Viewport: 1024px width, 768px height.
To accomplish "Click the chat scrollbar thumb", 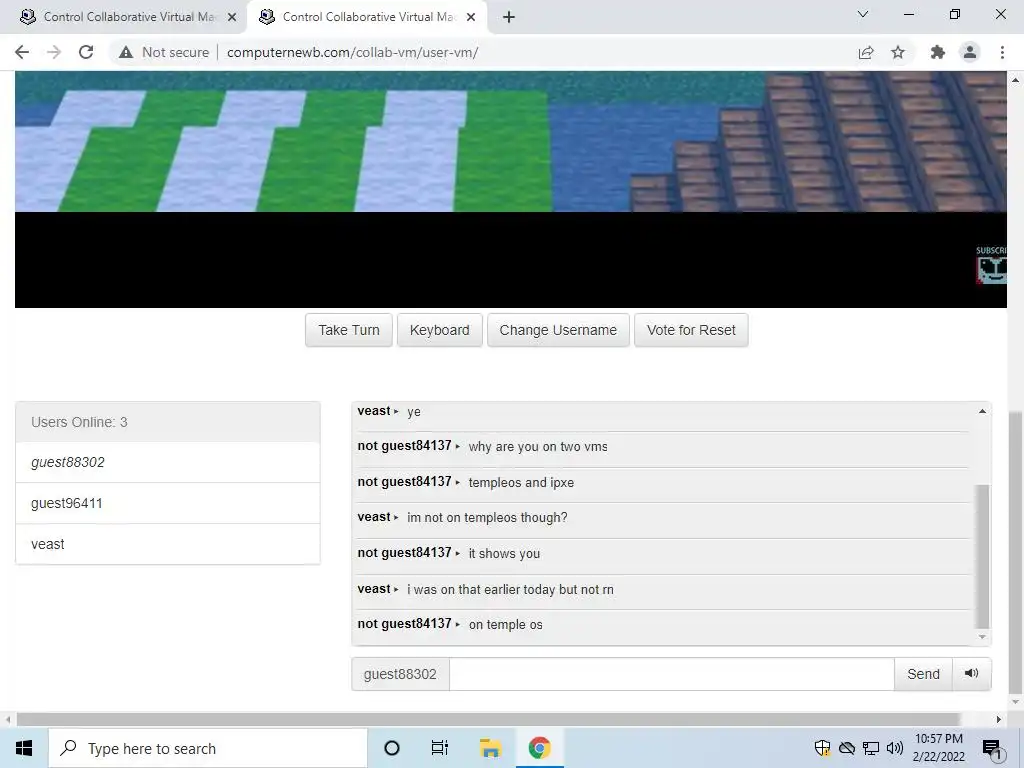I will point(982,556).
